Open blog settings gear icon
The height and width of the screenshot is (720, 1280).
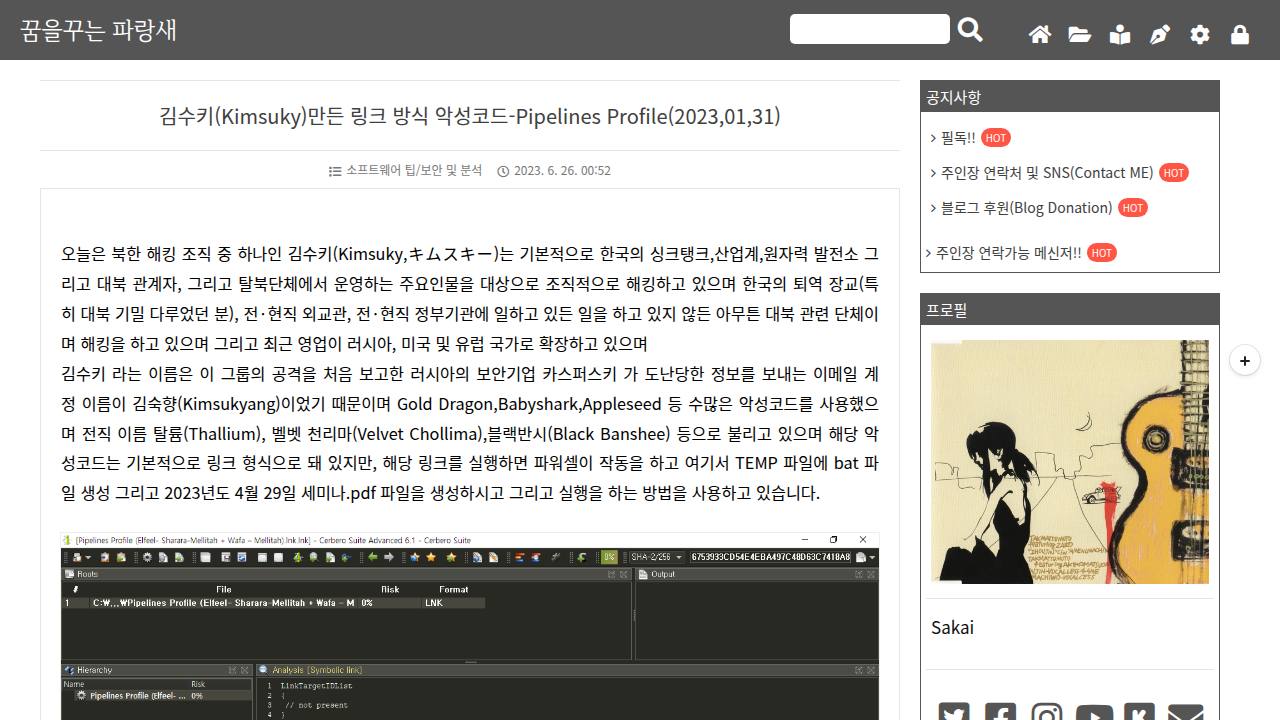(x=1200, y=35)
